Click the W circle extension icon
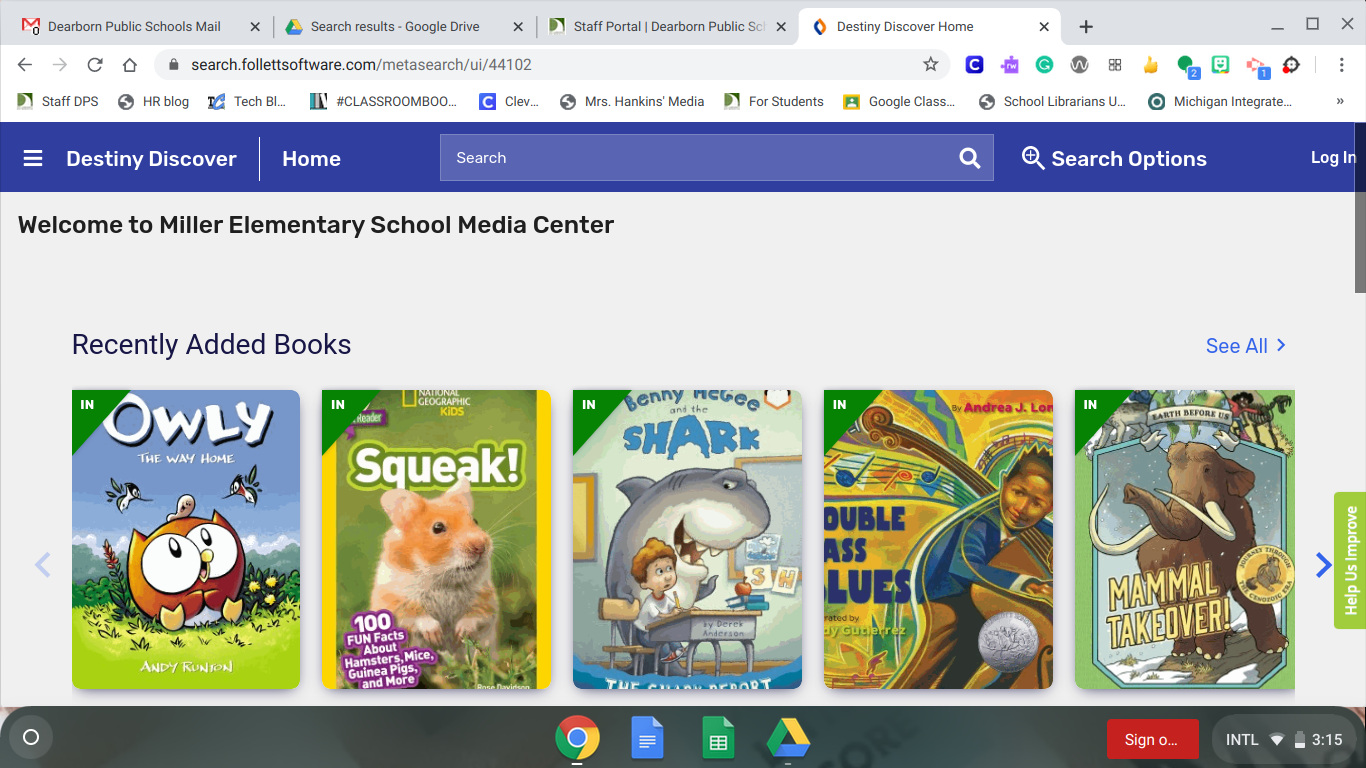The height and width of the screenshot is (768, 1366). click(x=1079, y=65)
